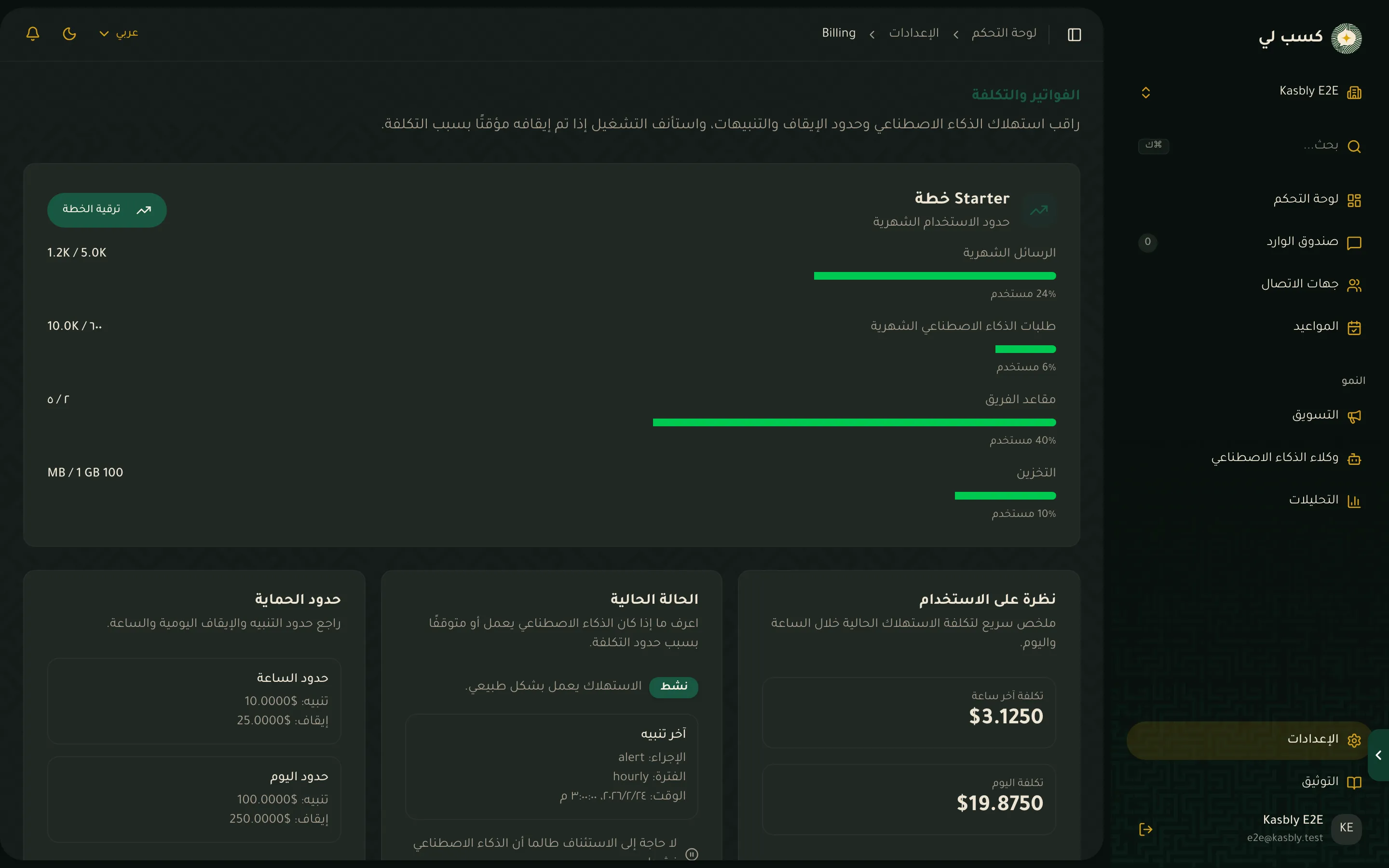
Task: Expand the Kasbly E2E workspace switcher
Action: 1145,93
